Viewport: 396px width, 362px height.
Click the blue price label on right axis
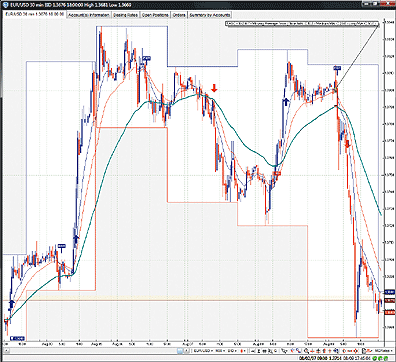click(390, 292)
